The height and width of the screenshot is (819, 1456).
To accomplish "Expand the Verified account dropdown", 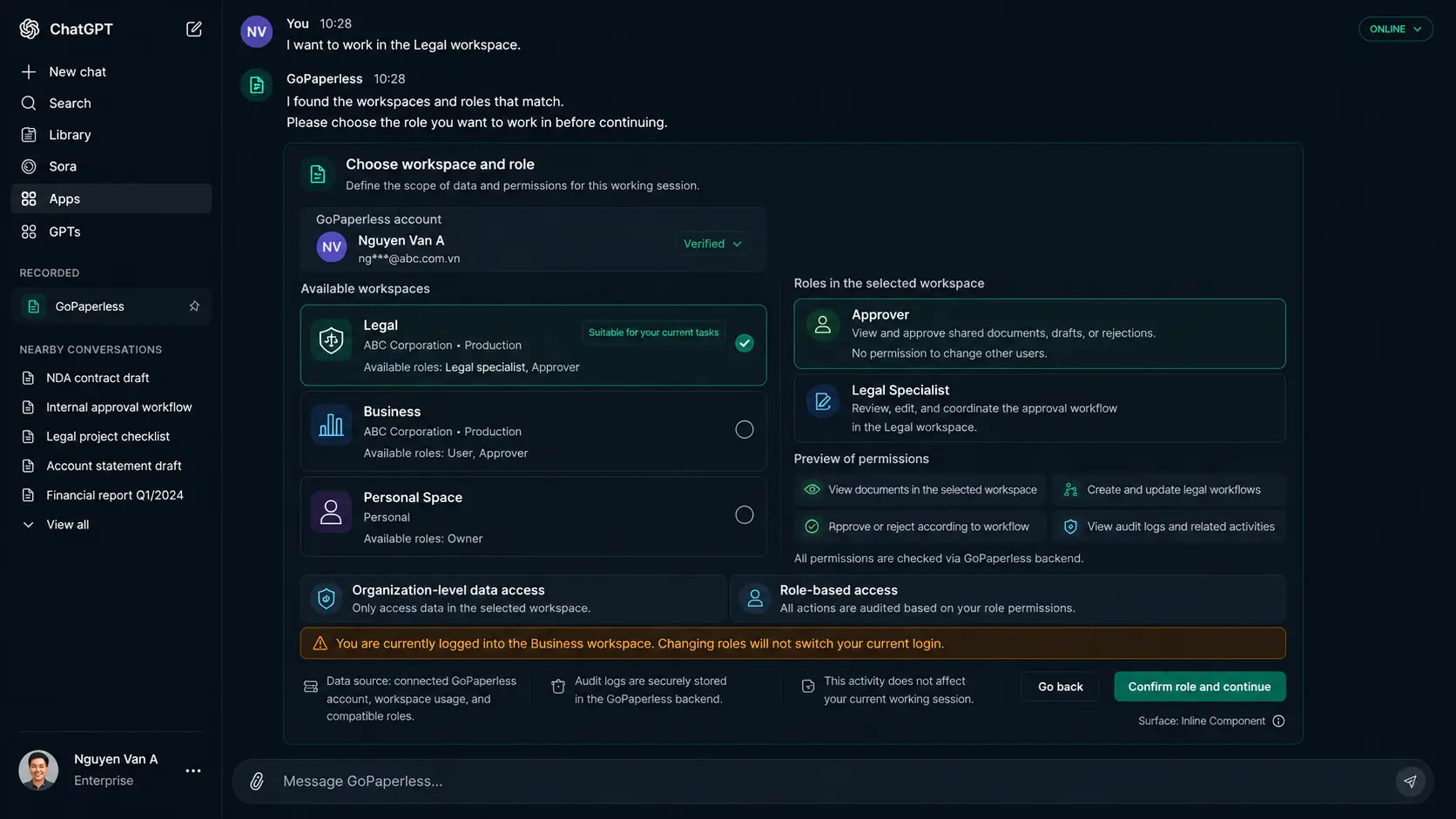I will coord(712,244).
